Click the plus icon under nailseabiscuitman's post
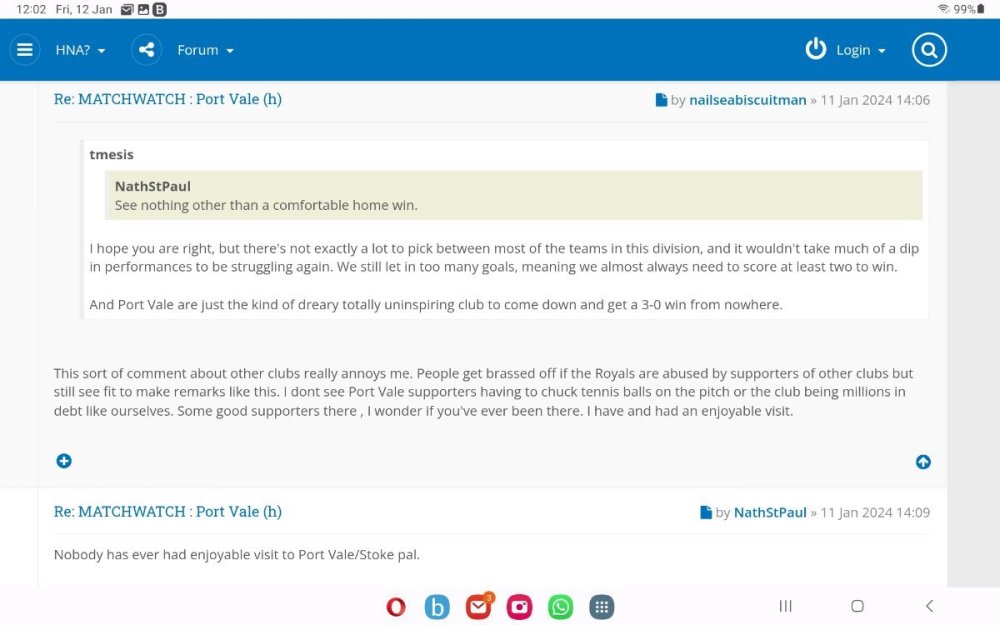 click(64, 461)
